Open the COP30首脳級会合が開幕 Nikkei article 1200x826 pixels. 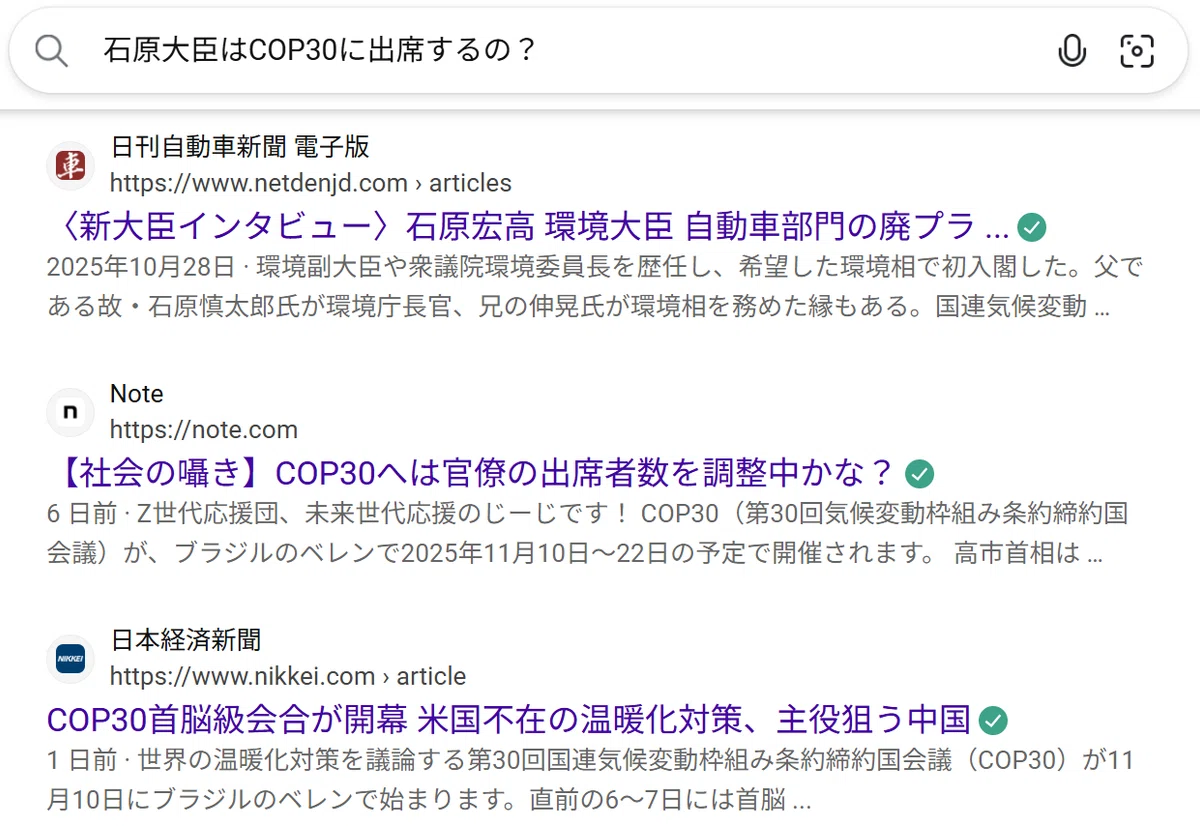pos(509,720)
